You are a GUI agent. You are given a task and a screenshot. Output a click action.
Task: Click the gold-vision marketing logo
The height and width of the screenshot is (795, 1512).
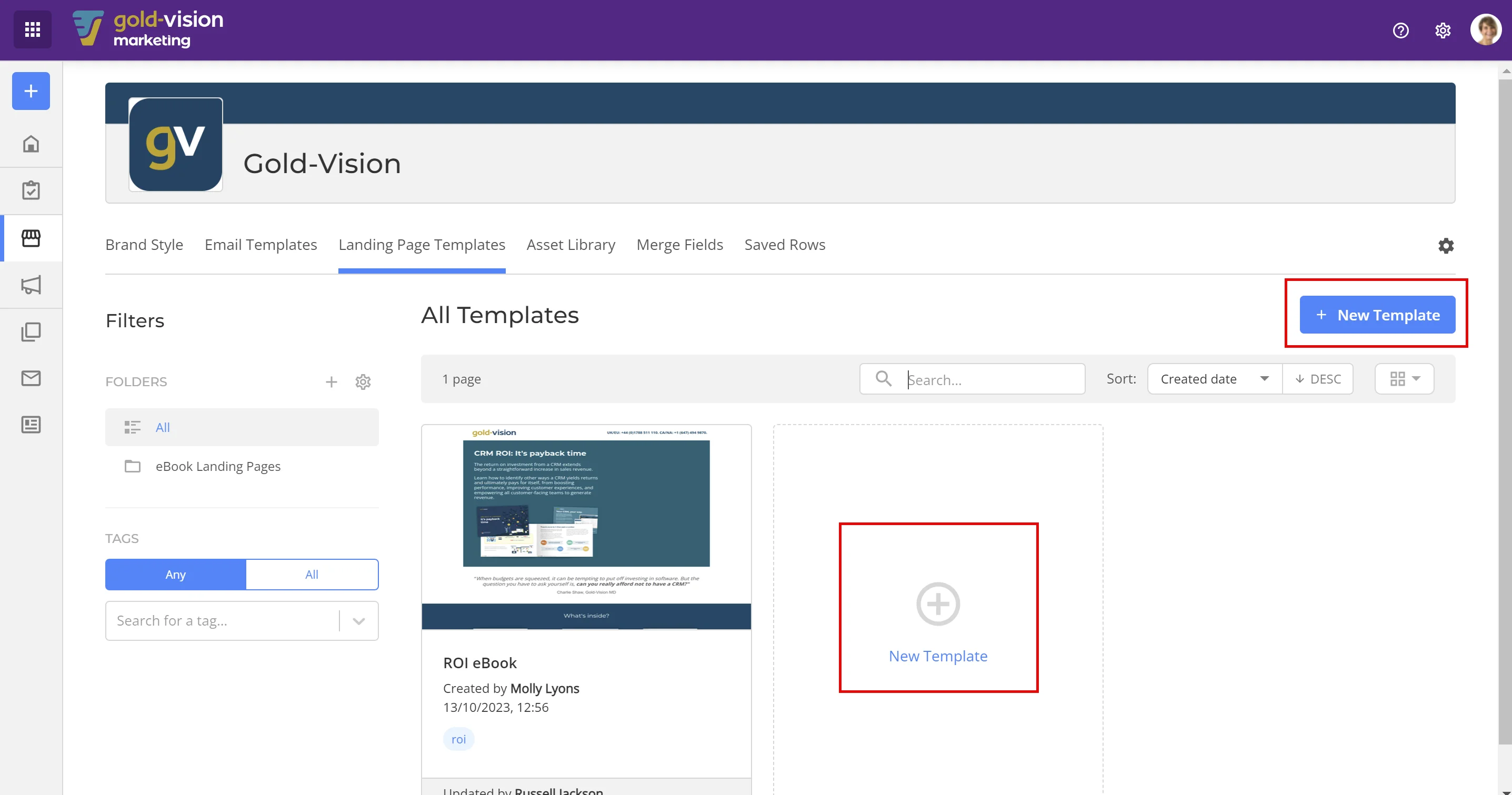[x=148, y=29]
